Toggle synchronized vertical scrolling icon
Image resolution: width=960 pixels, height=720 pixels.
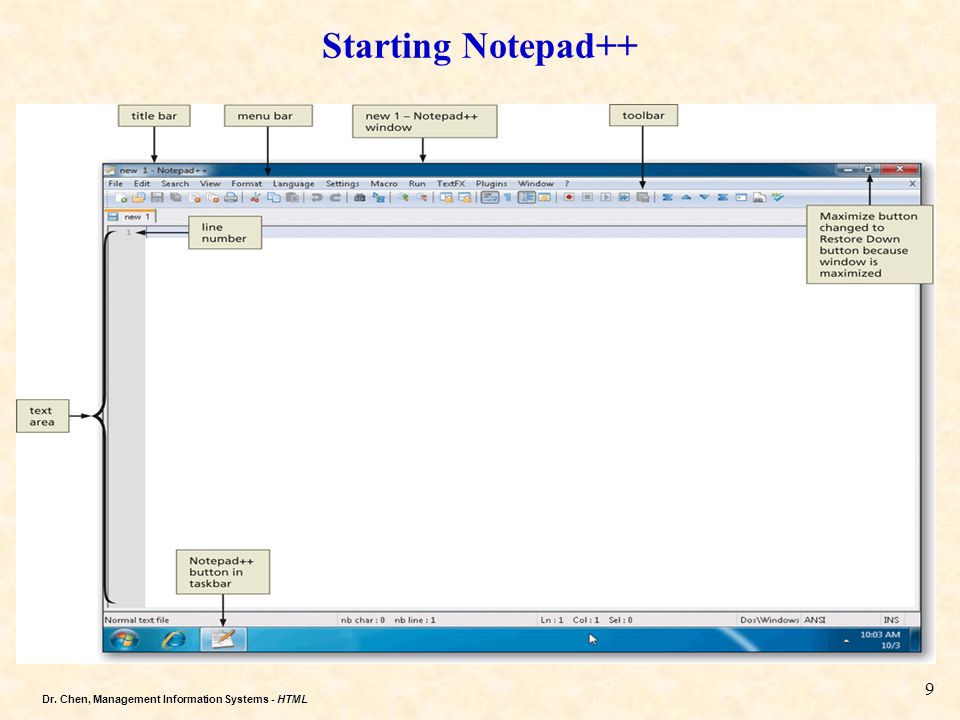pyautogui.click(x=446, y=198)
